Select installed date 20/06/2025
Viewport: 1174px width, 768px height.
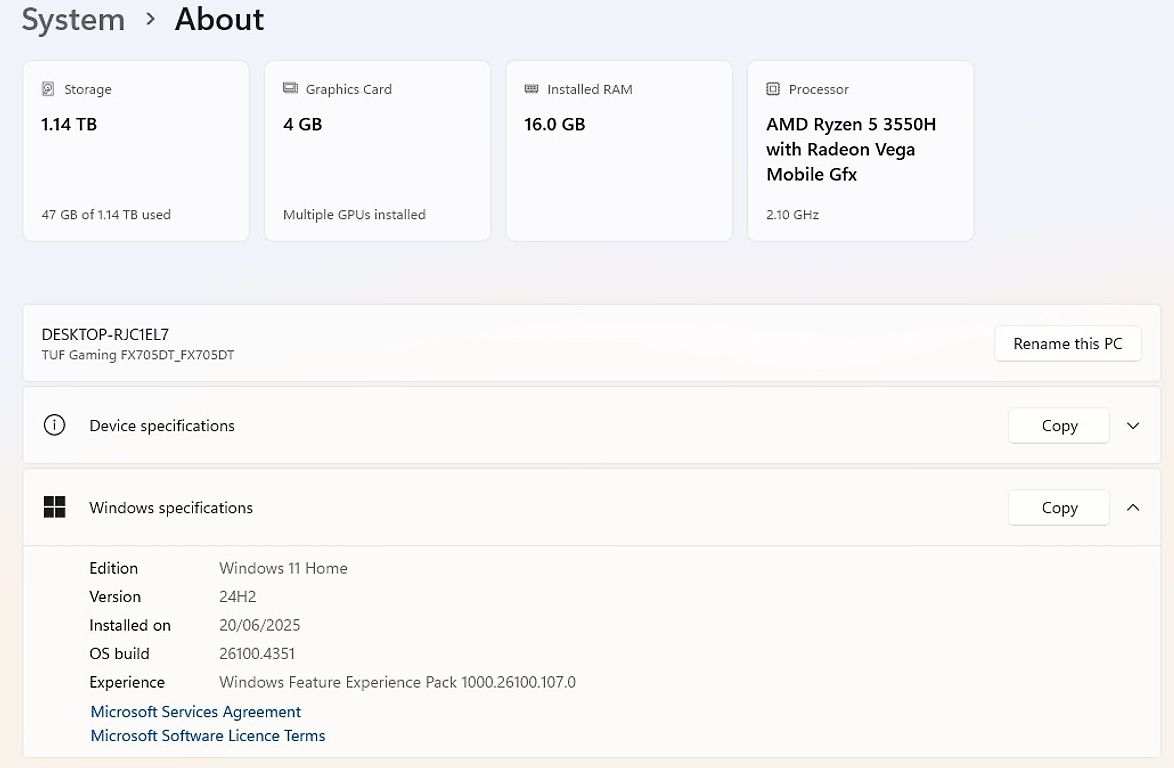(x=259, y=625)
